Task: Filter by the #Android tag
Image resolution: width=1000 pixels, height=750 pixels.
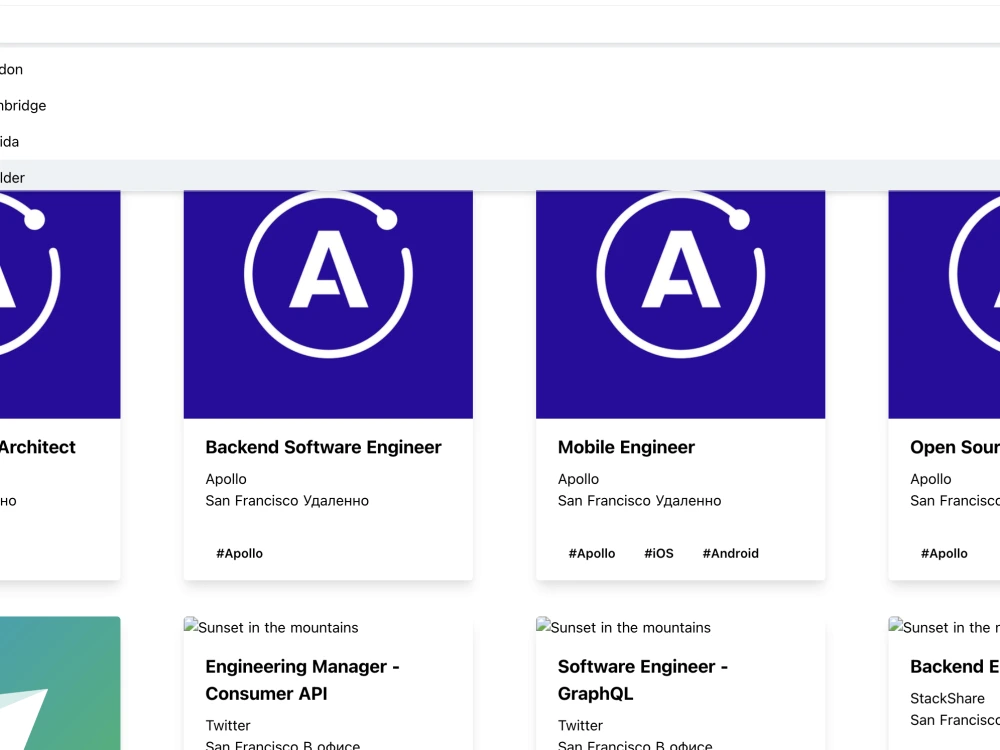Action: (x=731, y=554)
